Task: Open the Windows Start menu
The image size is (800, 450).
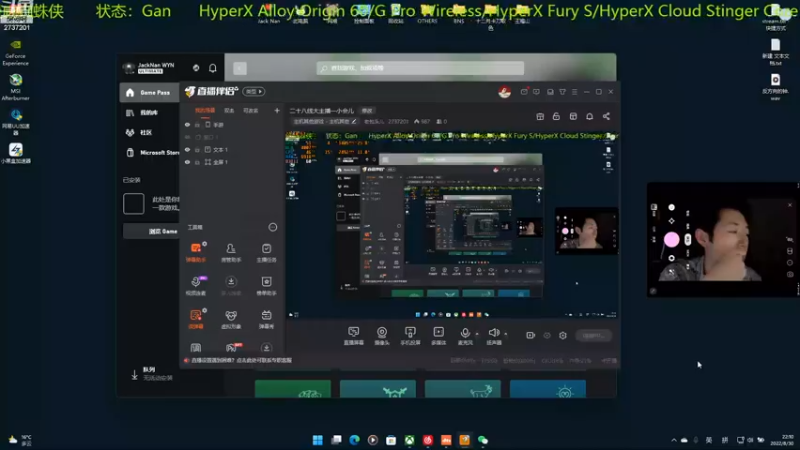Action: pyautogui.click(x=317, y=440)
